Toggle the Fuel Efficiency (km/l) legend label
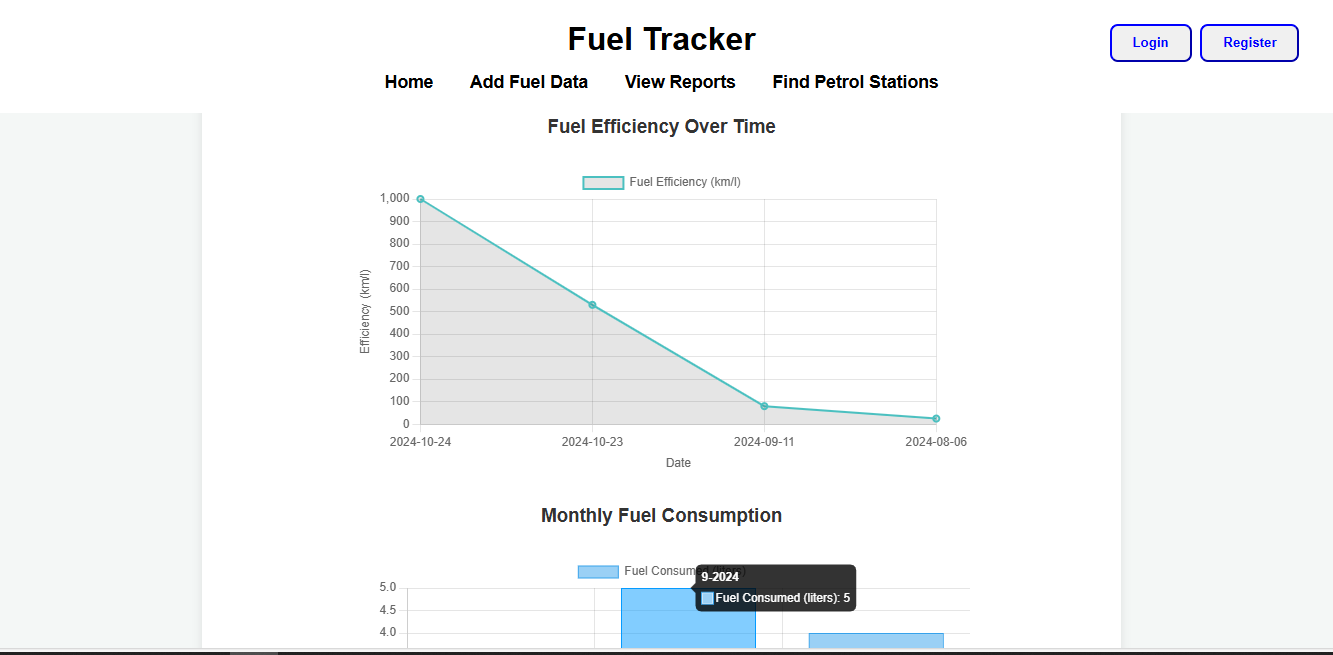The image size is (1333, 655). tap(685, 182)
